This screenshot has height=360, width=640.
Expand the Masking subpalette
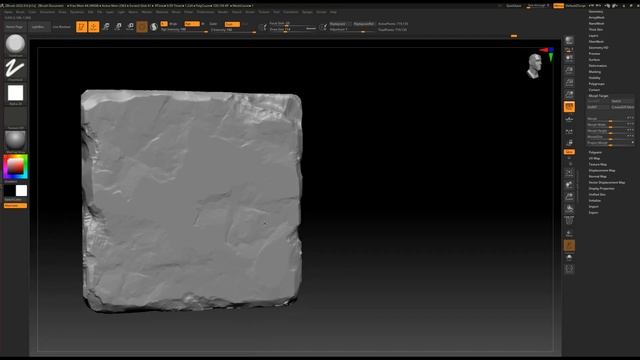[595, 72]
